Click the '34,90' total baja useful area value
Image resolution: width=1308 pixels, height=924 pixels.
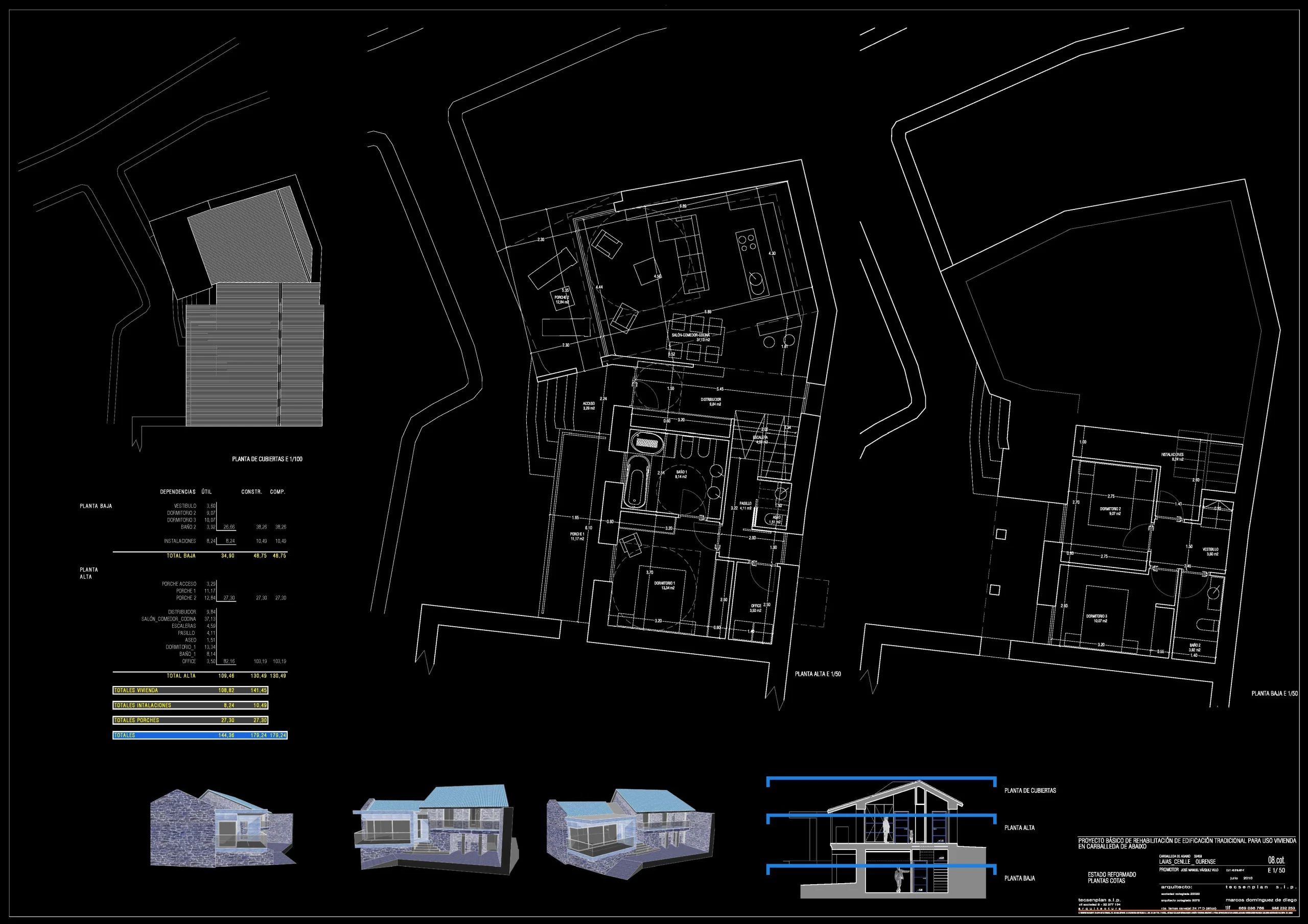pyautogui.click(x=227, y=555)
